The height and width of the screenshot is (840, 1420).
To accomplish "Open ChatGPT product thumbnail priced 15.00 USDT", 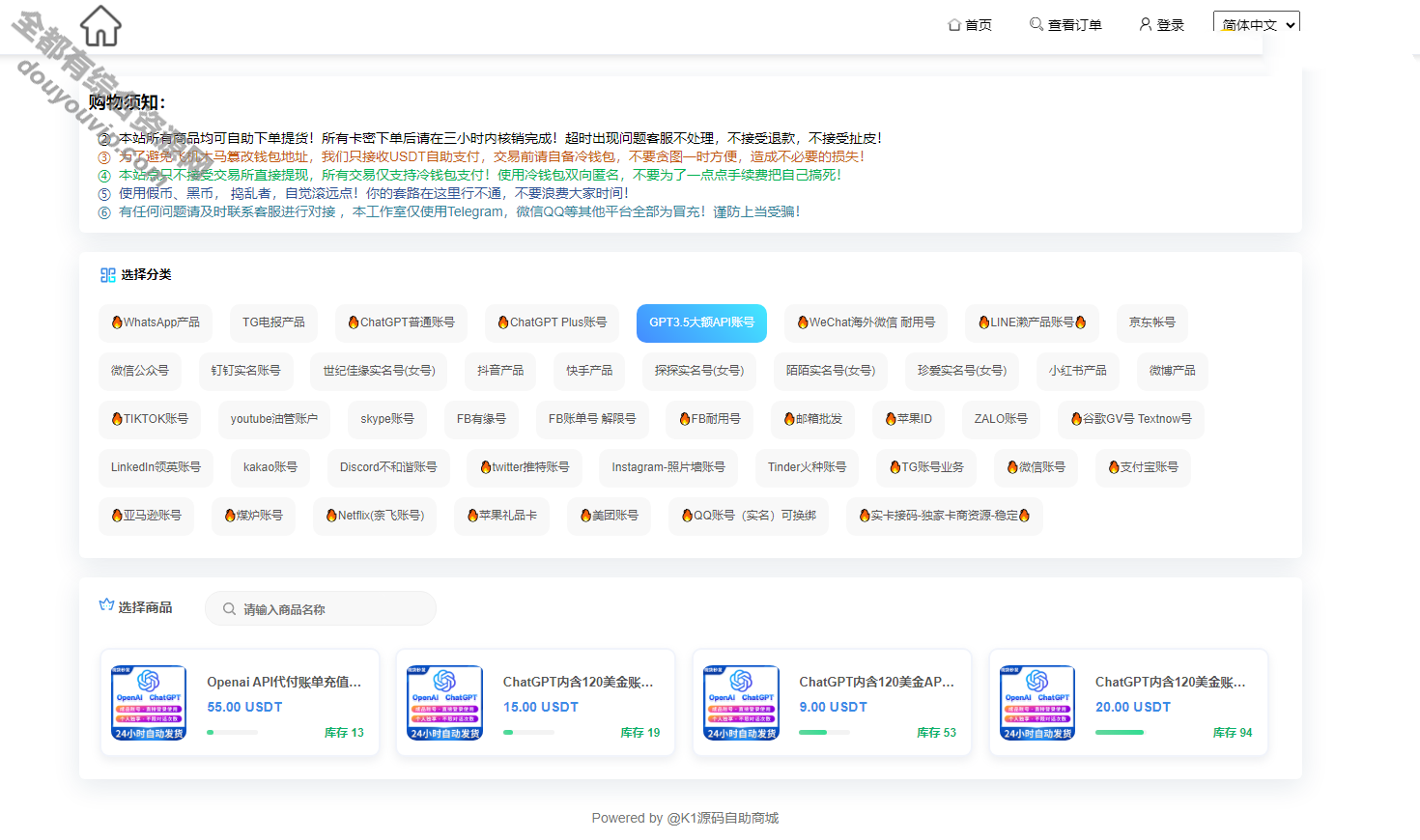I will pyautogui.click(x=445, y=703).
